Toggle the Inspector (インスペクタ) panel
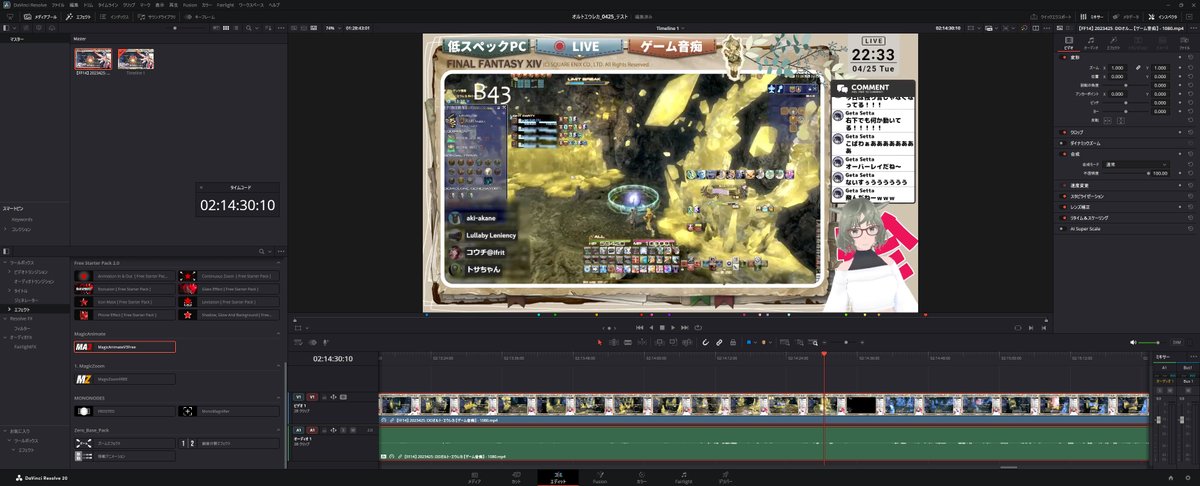Screen dimensions: 1200x486 tap(1164, 17)
